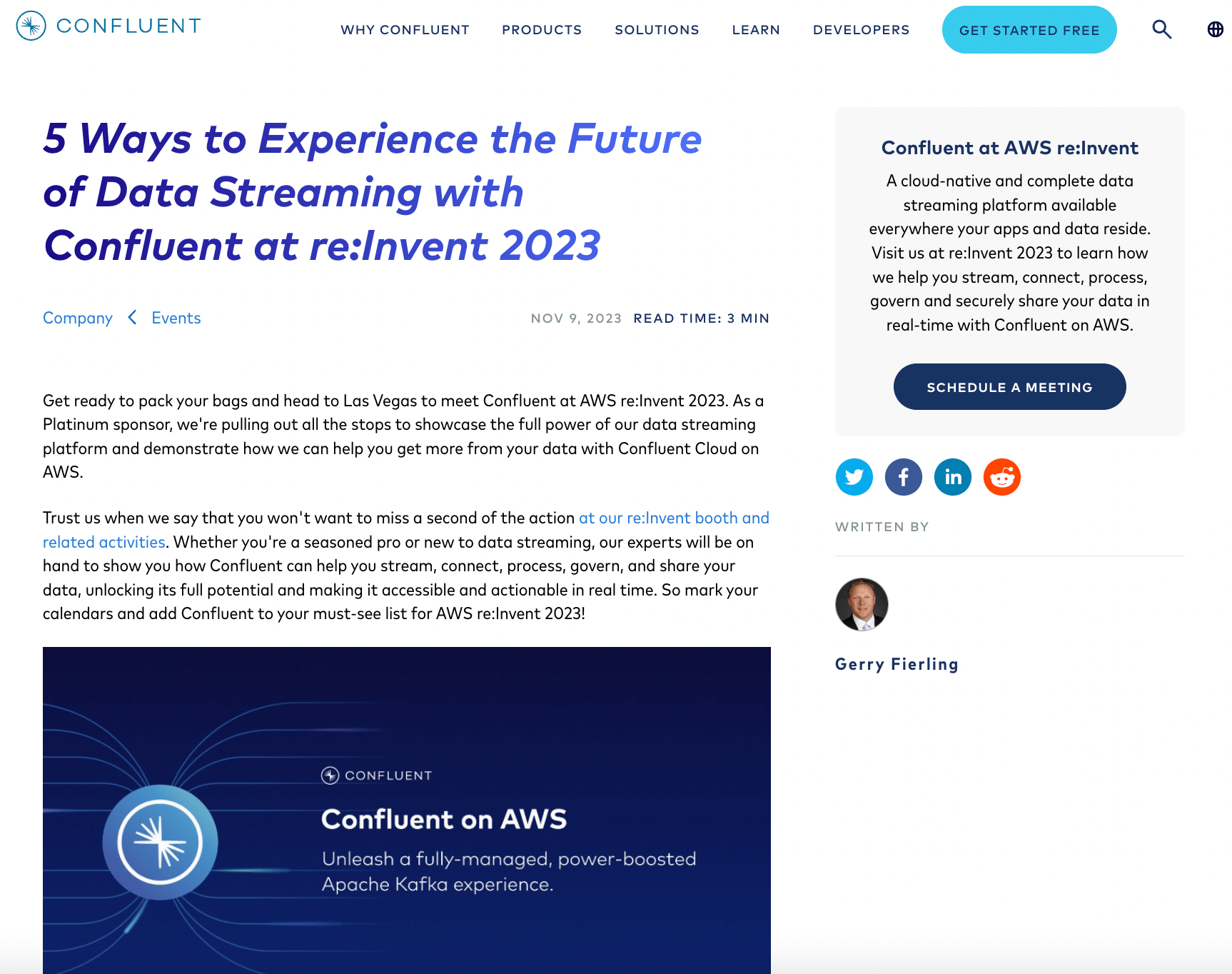Share the article on Reddit

(1002, 477)
